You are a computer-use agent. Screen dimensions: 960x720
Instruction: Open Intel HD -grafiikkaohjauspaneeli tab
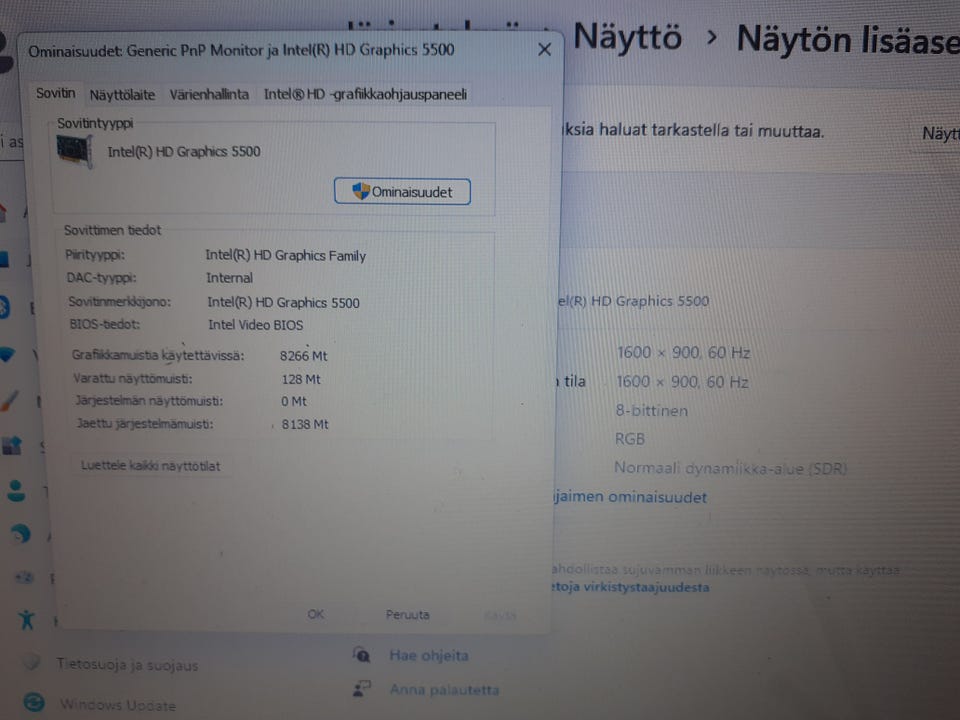(365, 94)
